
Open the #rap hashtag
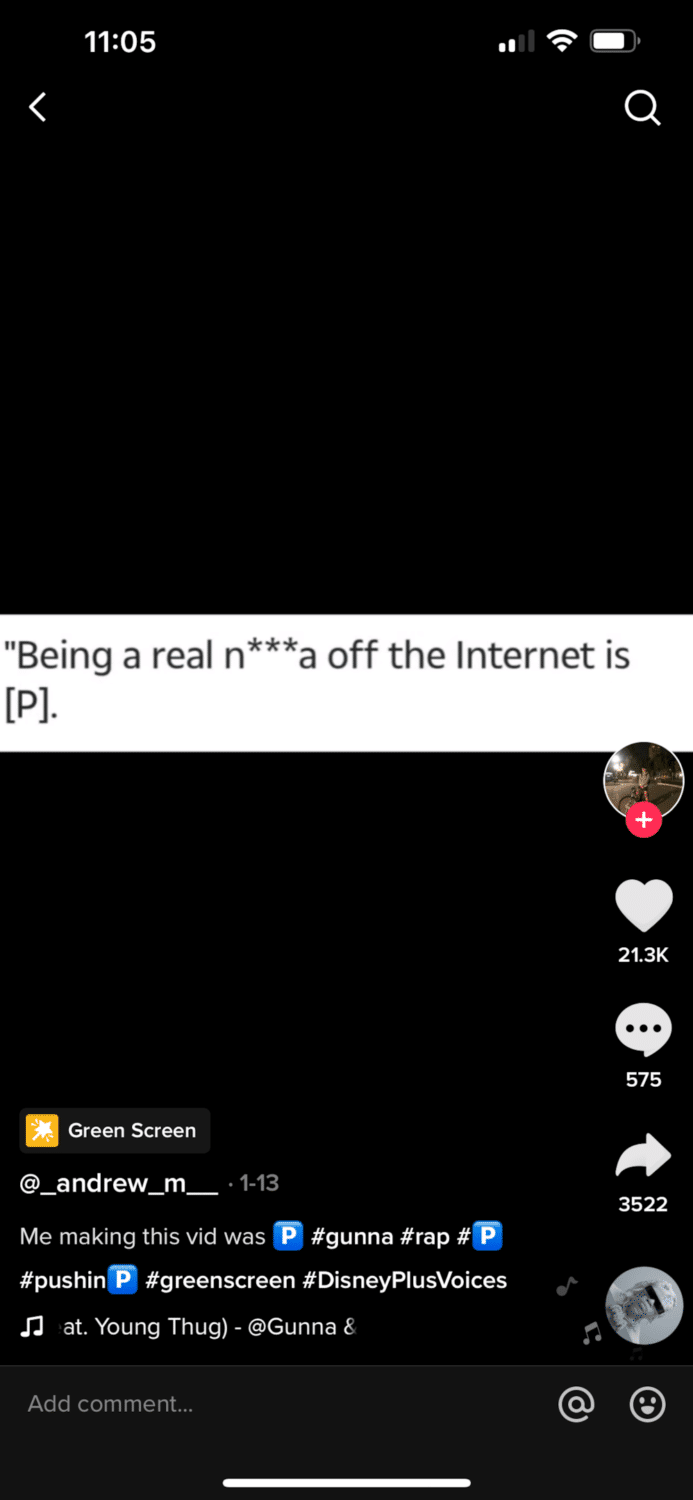pos(425,1237)
